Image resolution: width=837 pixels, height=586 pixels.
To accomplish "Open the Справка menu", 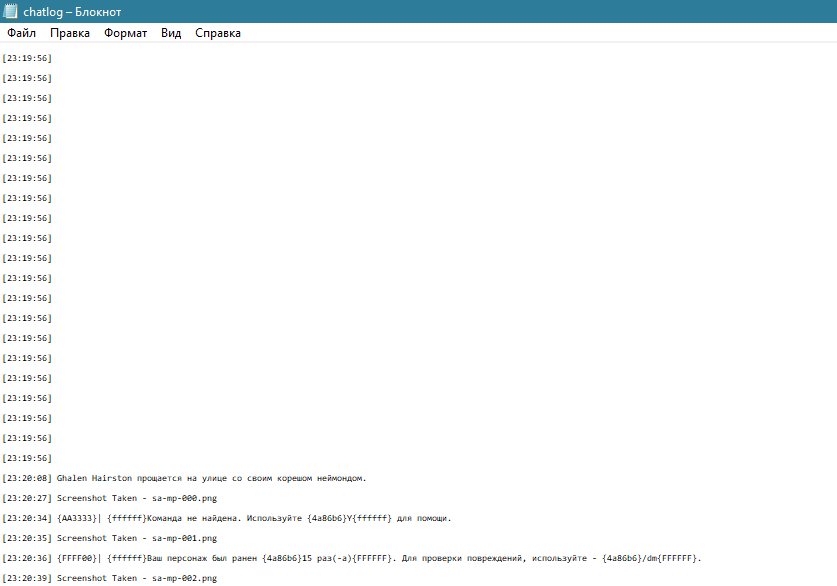I will click(218, 33).
